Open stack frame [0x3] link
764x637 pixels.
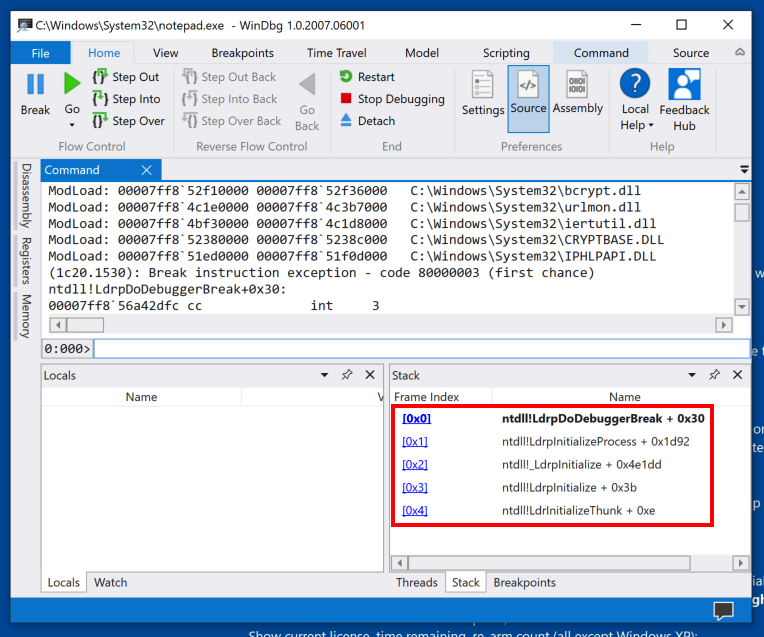(x=415, y=487)
